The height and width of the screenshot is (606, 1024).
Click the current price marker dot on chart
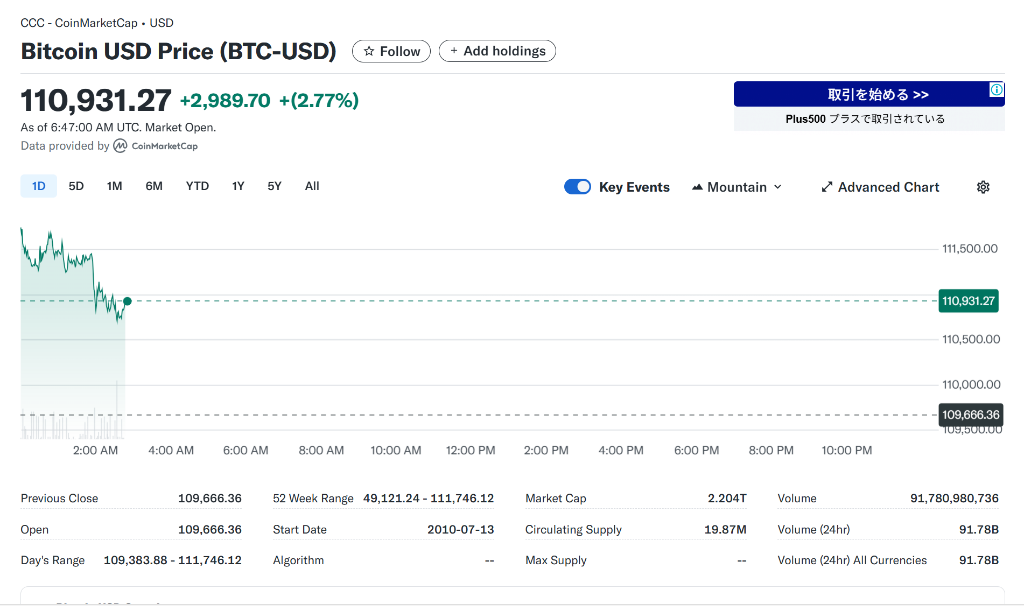pos(127,301)
